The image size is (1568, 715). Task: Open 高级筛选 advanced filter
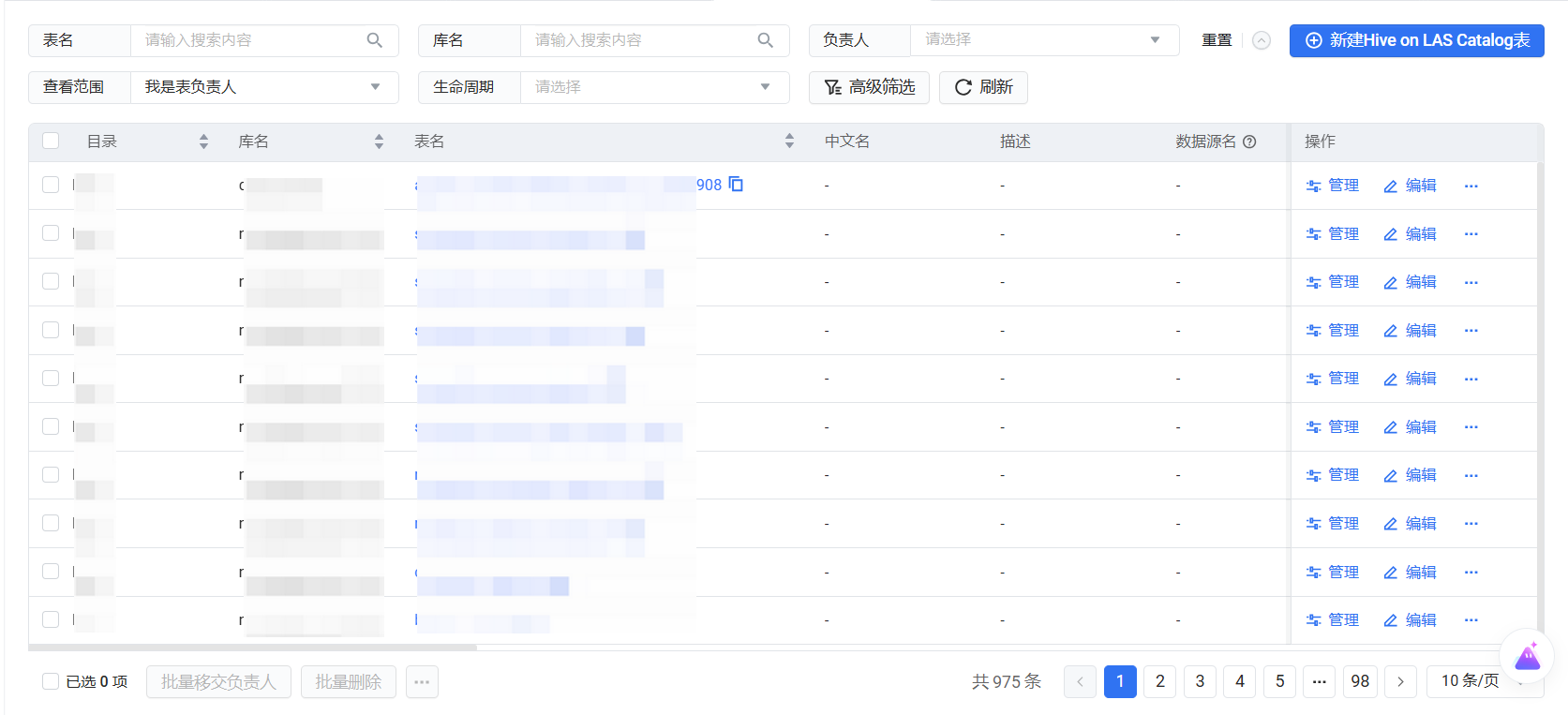[869, 87]
